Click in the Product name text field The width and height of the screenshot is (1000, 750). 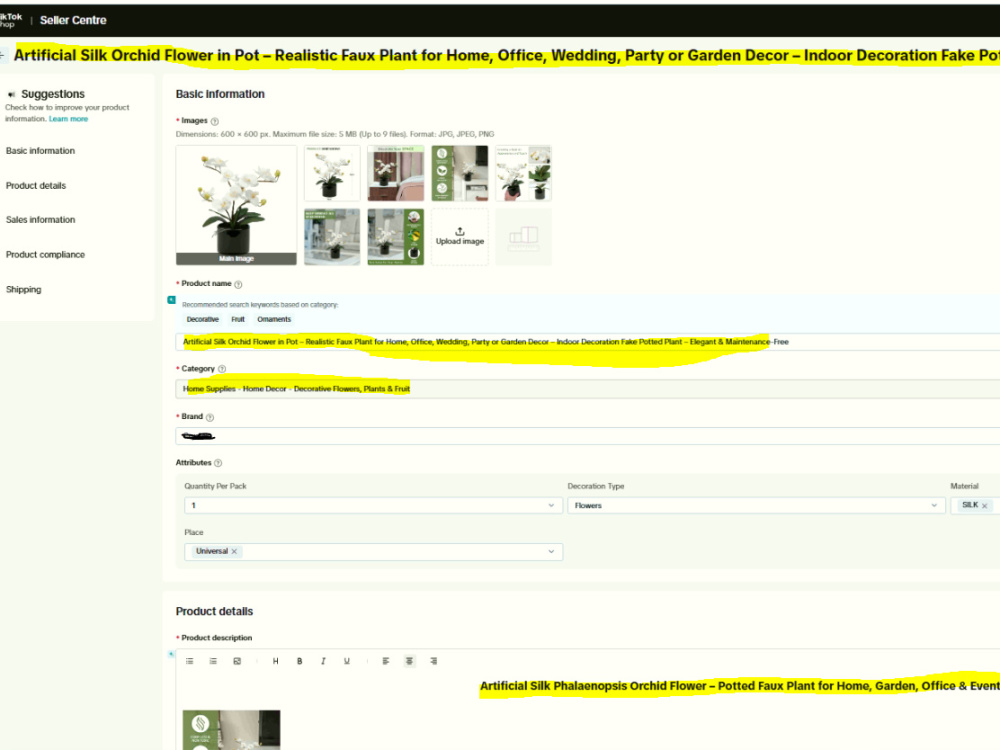(x=587, y=342)
